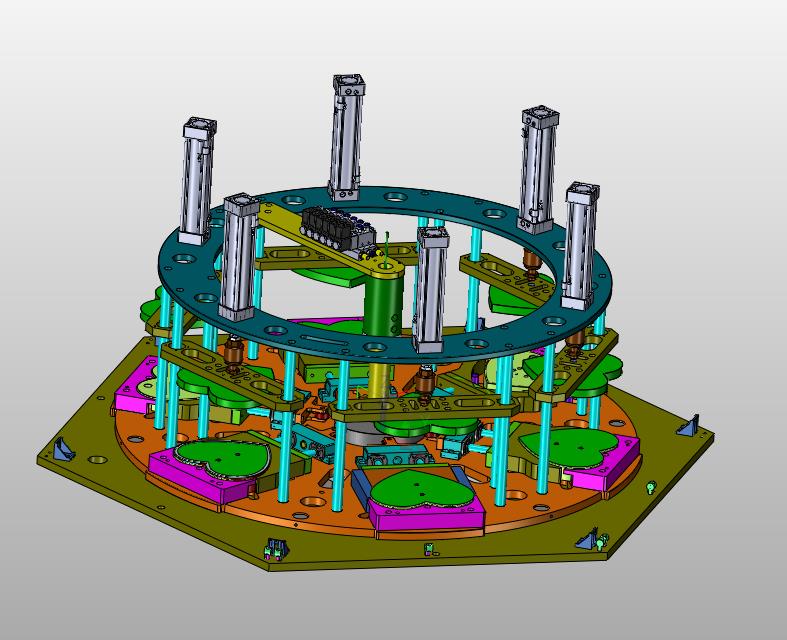Select the tallest rear-center pneumatic cylinder

click(x=346, y=137)
